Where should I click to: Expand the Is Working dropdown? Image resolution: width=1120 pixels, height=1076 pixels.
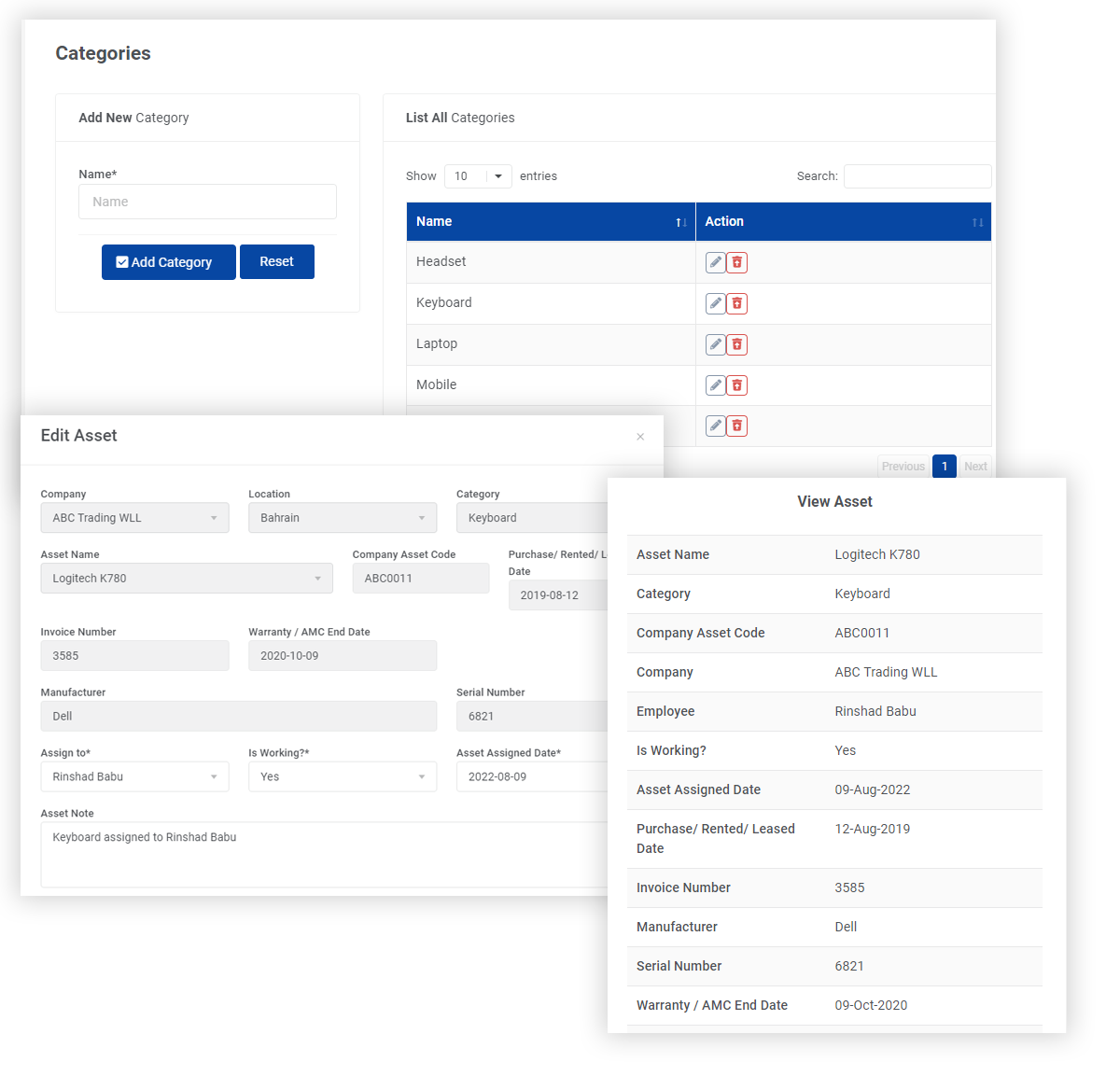tap(343, 776)
